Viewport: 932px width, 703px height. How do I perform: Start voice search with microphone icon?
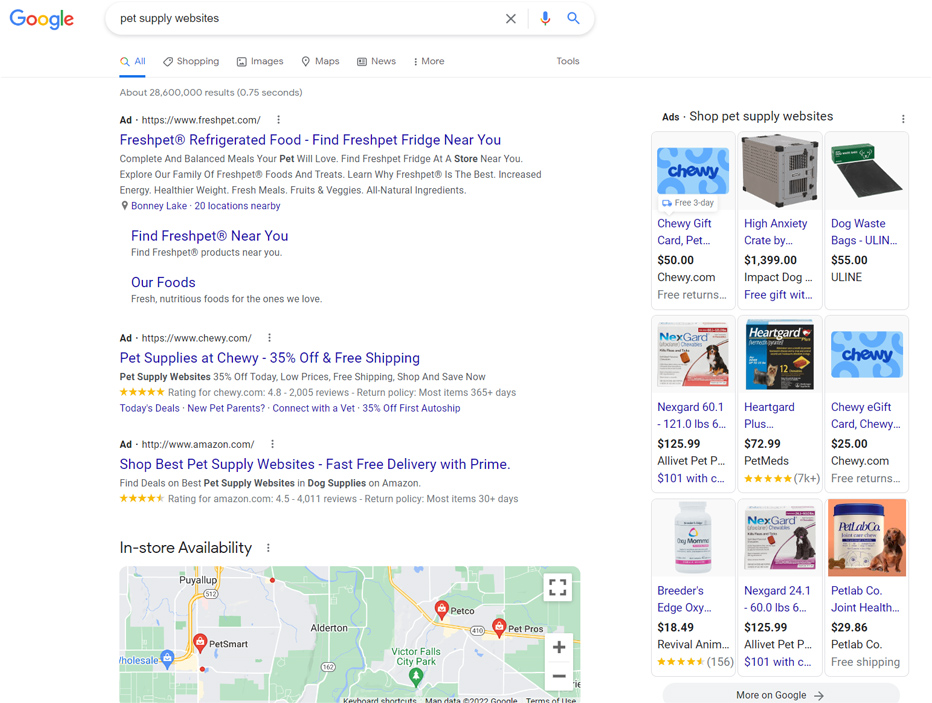(x=544, y=18)
